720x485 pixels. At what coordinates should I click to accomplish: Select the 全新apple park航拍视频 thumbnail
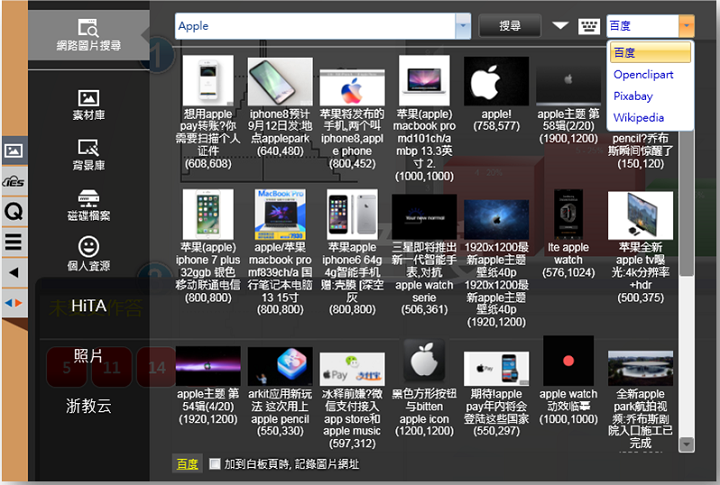click(641, 368)
